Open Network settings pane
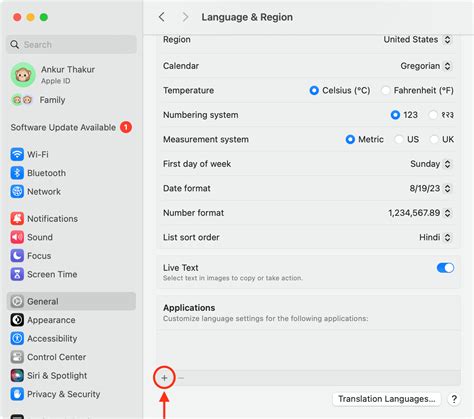This screenshot has height=419, width=474. 71,192
